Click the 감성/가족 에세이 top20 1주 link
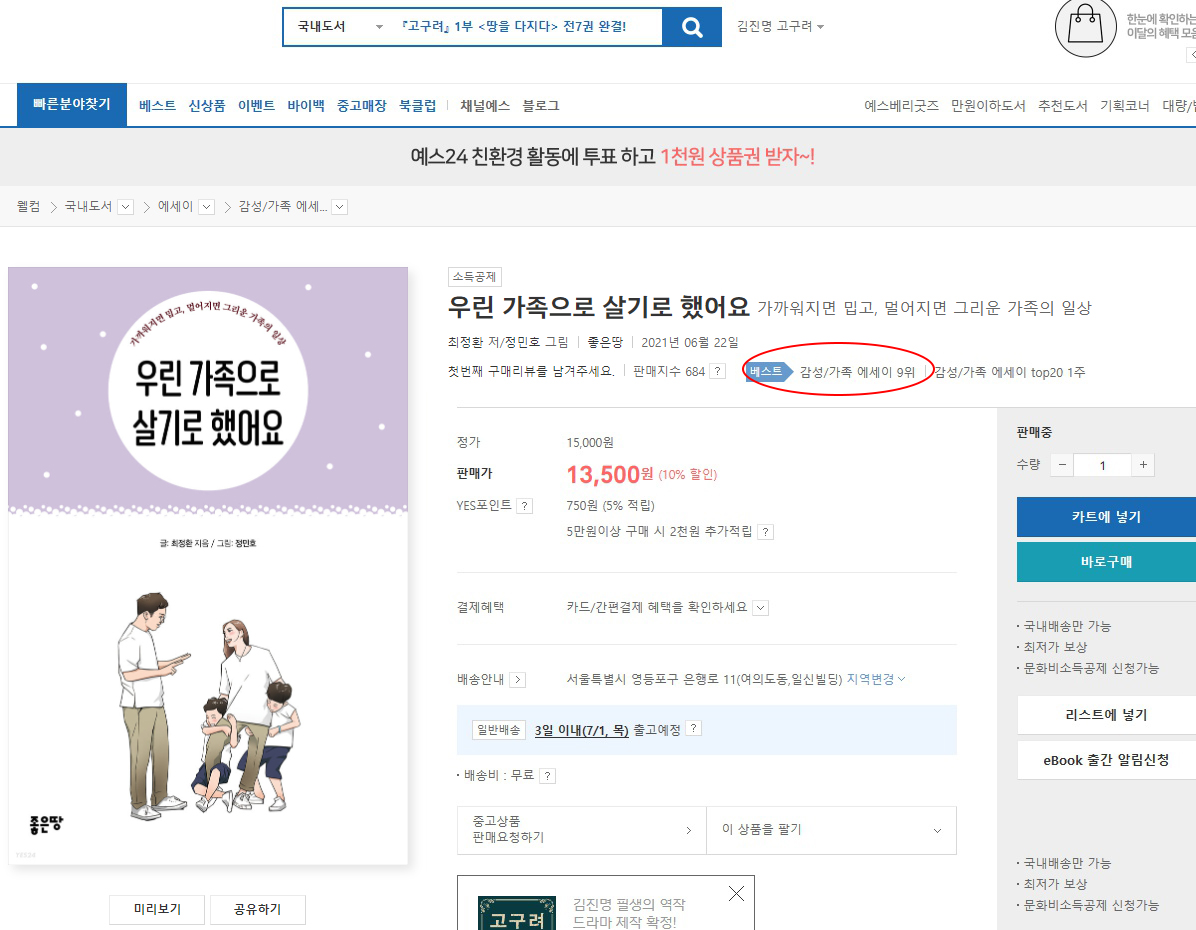Viewport: 1196px width, 930px height. (x=1010, y=372)
